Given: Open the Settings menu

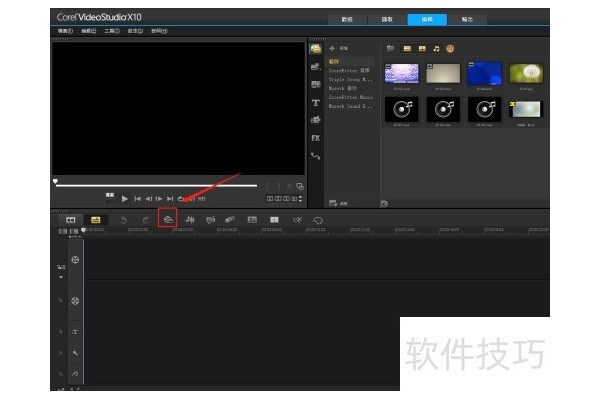Looking at the screenshot, I should tap(135, 31).
